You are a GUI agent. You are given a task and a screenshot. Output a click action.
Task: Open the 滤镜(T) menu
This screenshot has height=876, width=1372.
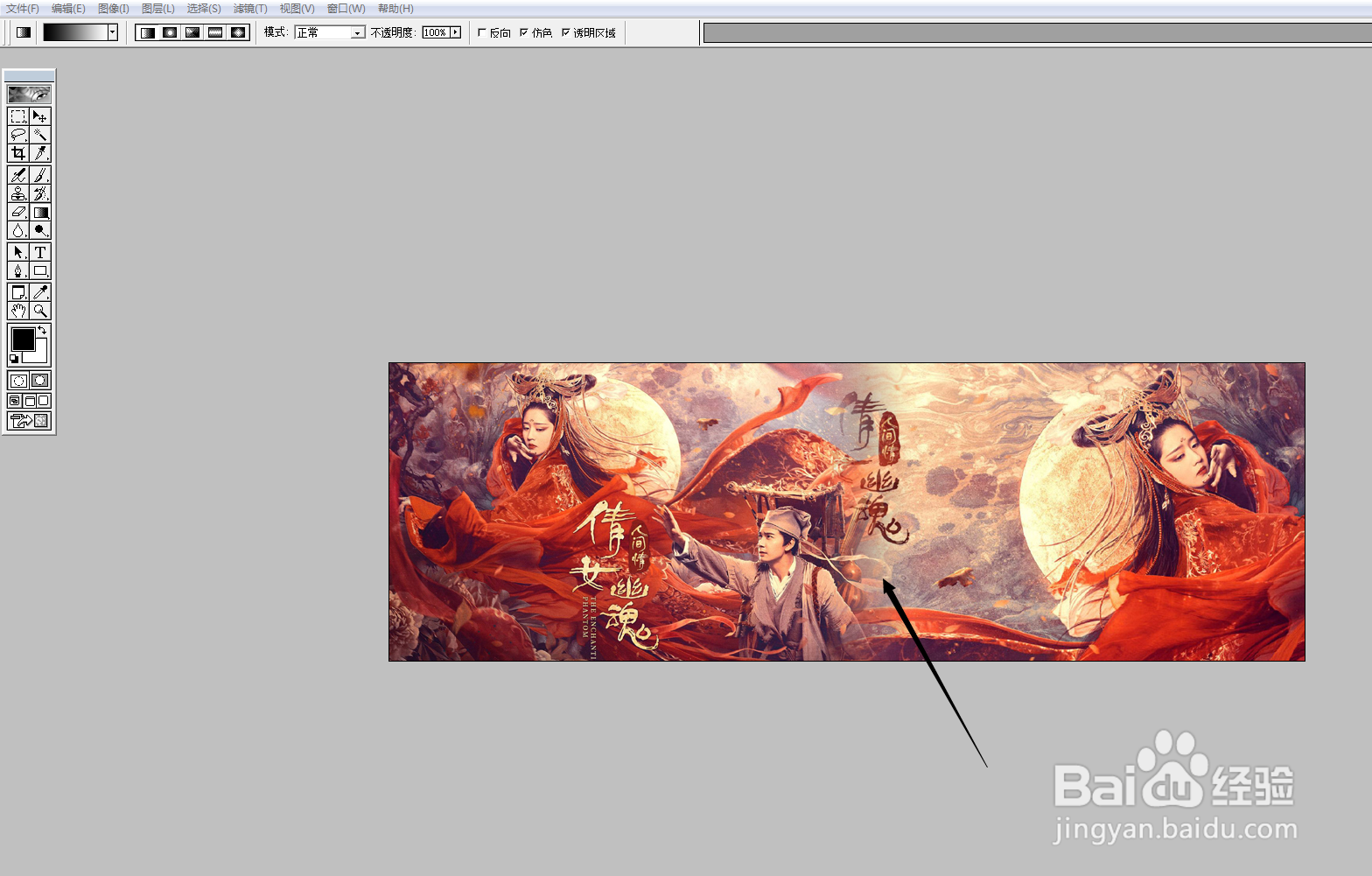click(x=250, y=9)
